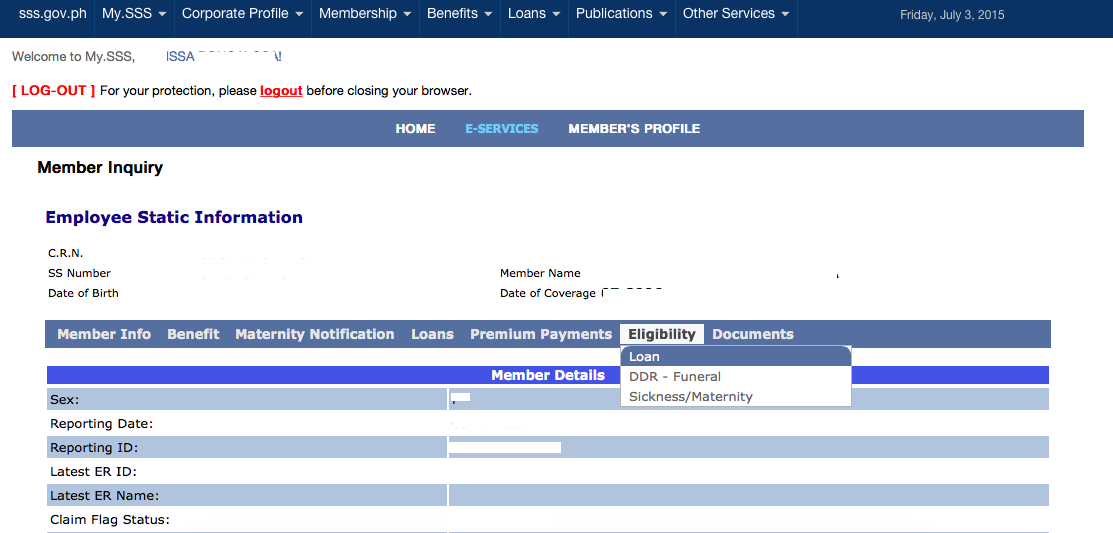Select the Maternity Notification tab
The width and height of the screenshot is (1113, 533).
pyautogui.click(x=315, y=335)
